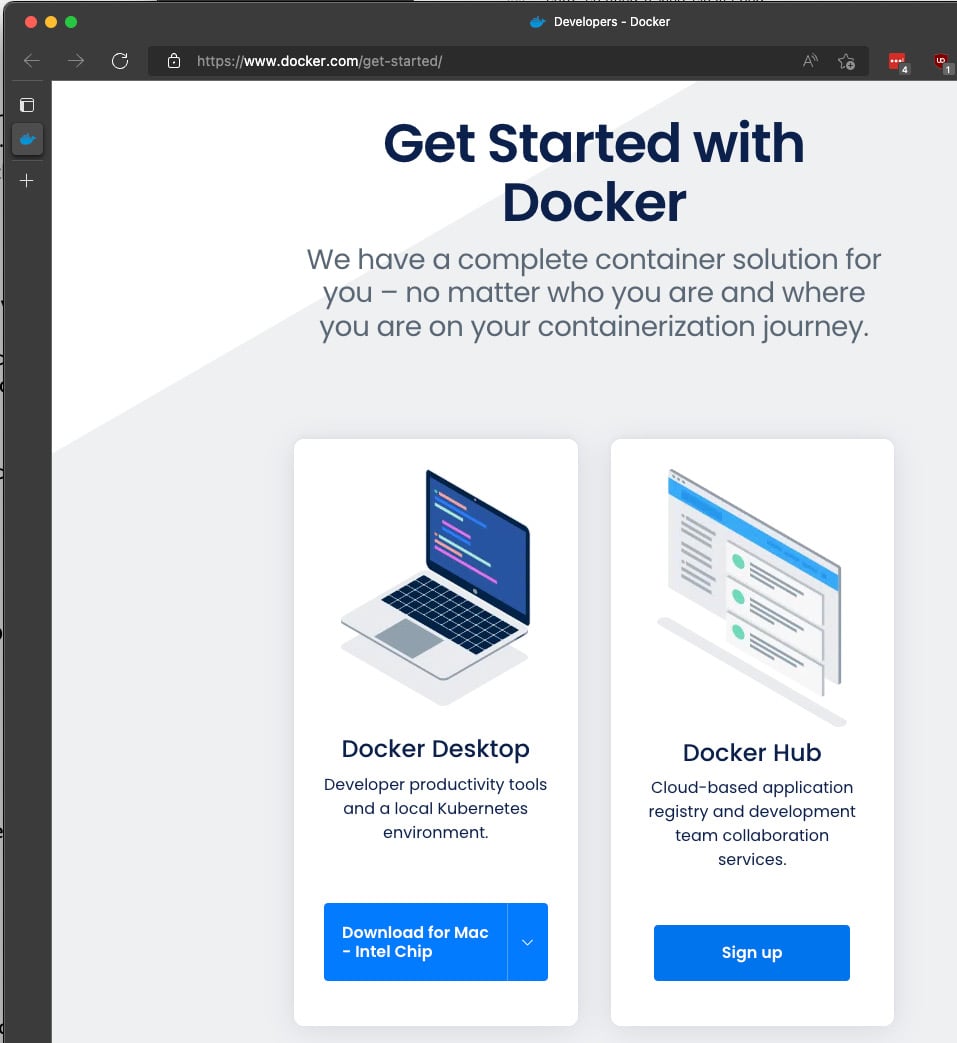The image size is (957, 1043).
Task: Go forward to the next page
Action: pyautogui.click(x=76, y=61)
